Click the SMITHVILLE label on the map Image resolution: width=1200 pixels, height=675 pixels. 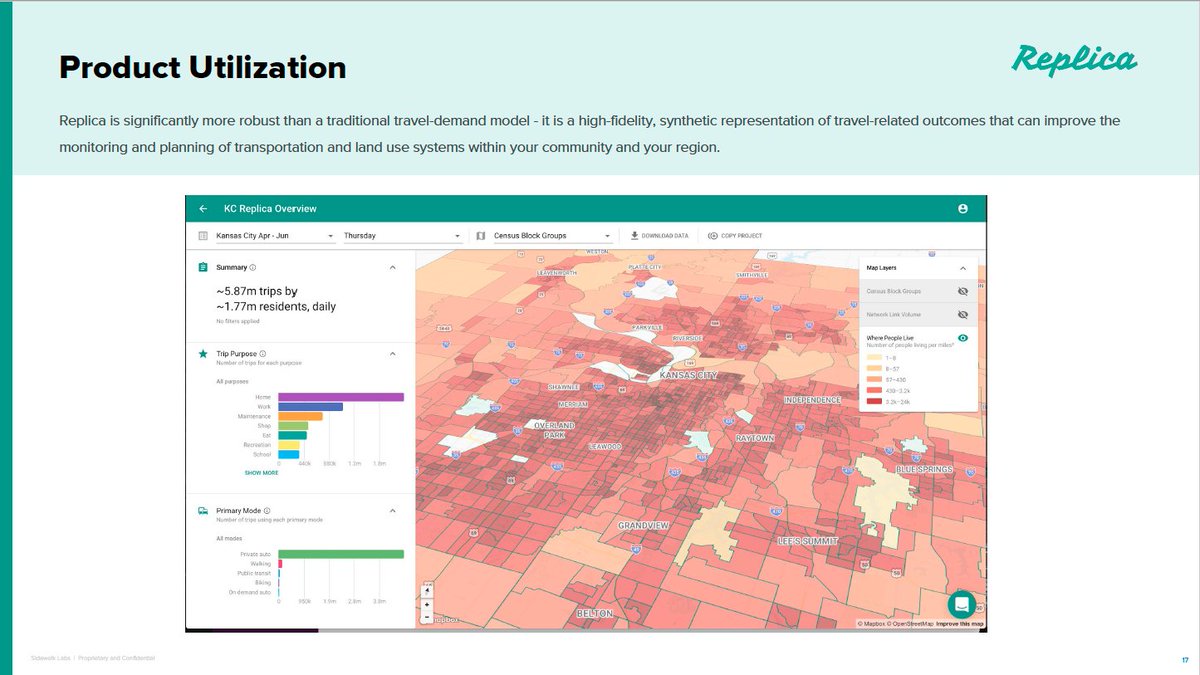(x=751, y=274)
